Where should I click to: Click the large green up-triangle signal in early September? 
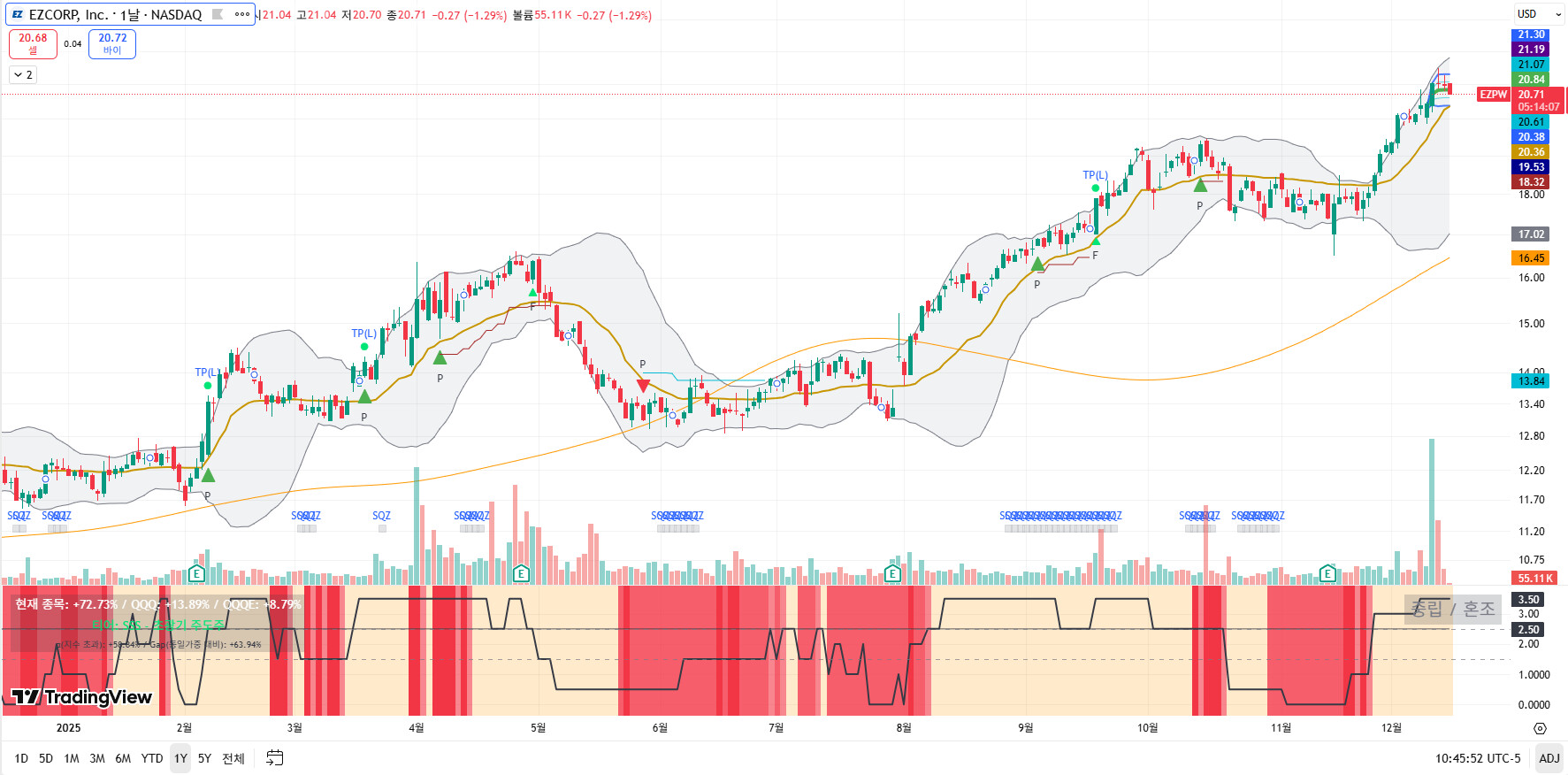coord(1037,264)
